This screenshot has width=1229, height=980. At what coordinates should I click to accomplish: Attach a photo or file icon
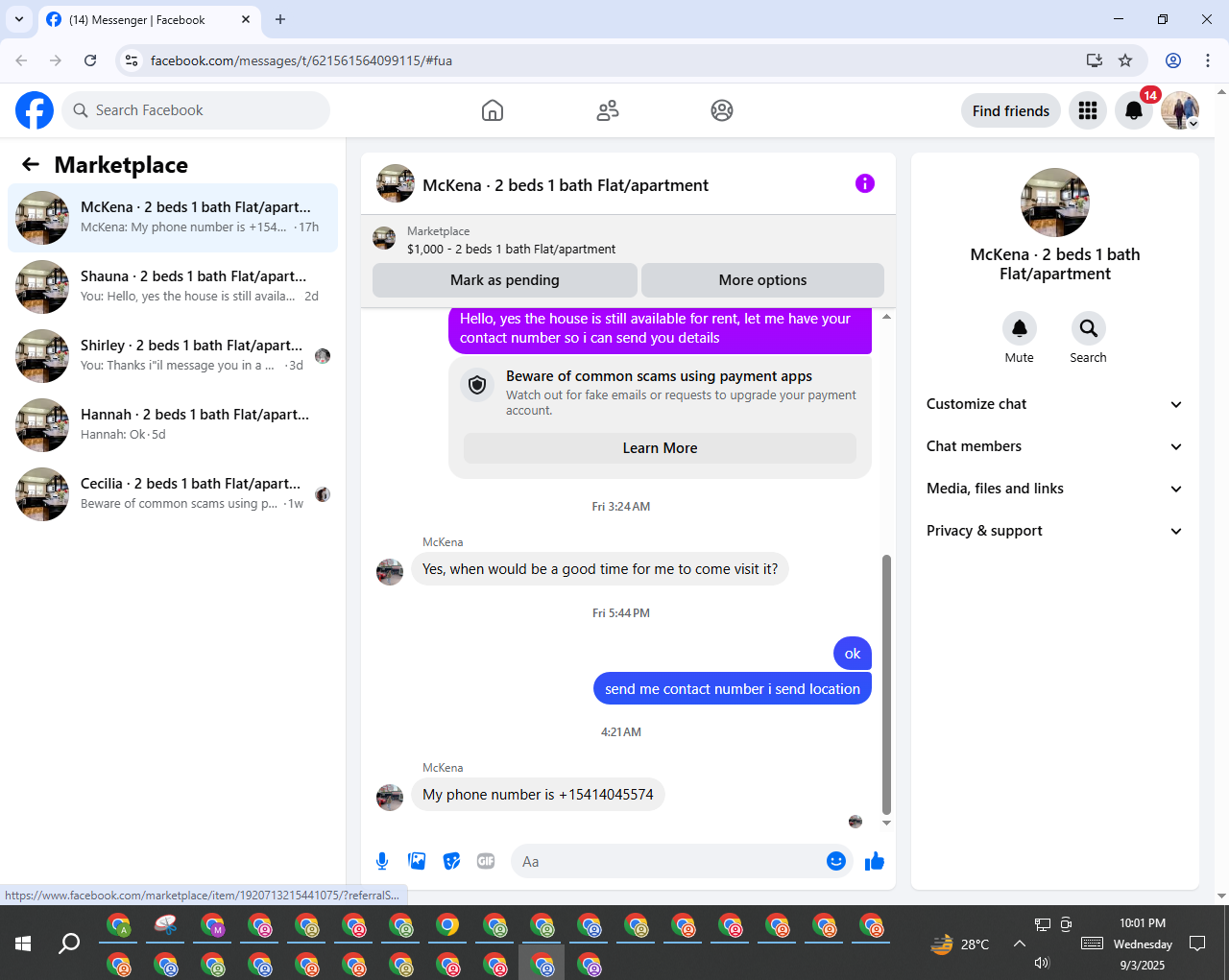coord(417,861)
